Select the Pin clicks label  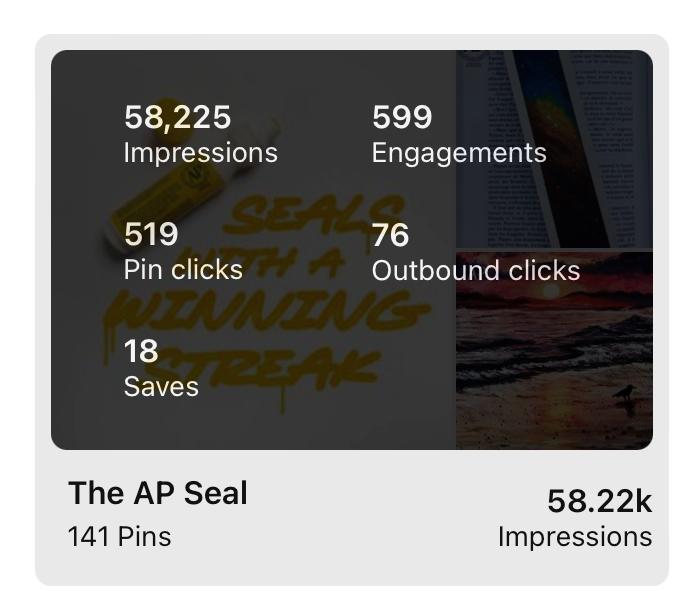183,270
